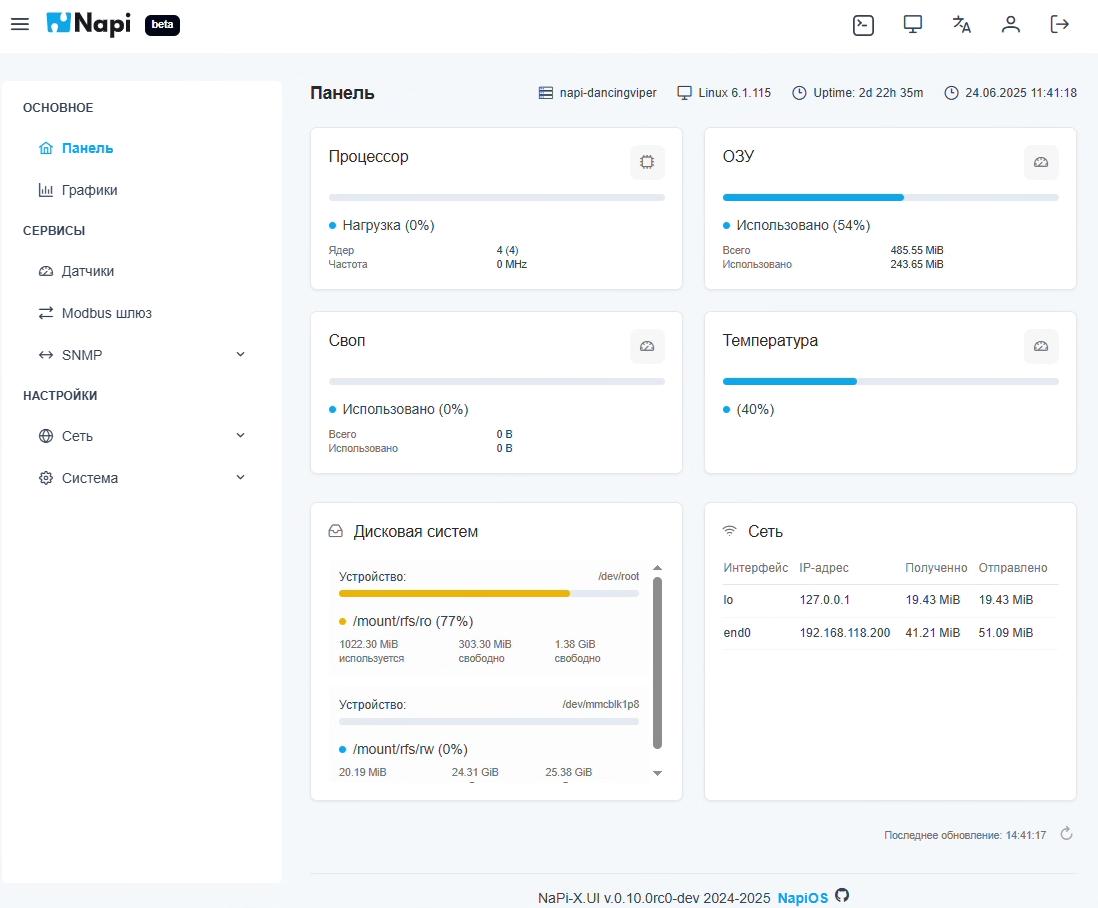Toggle the hamburger sidebar menu
Screen dimensions: 1098x908
pos(20,24)
